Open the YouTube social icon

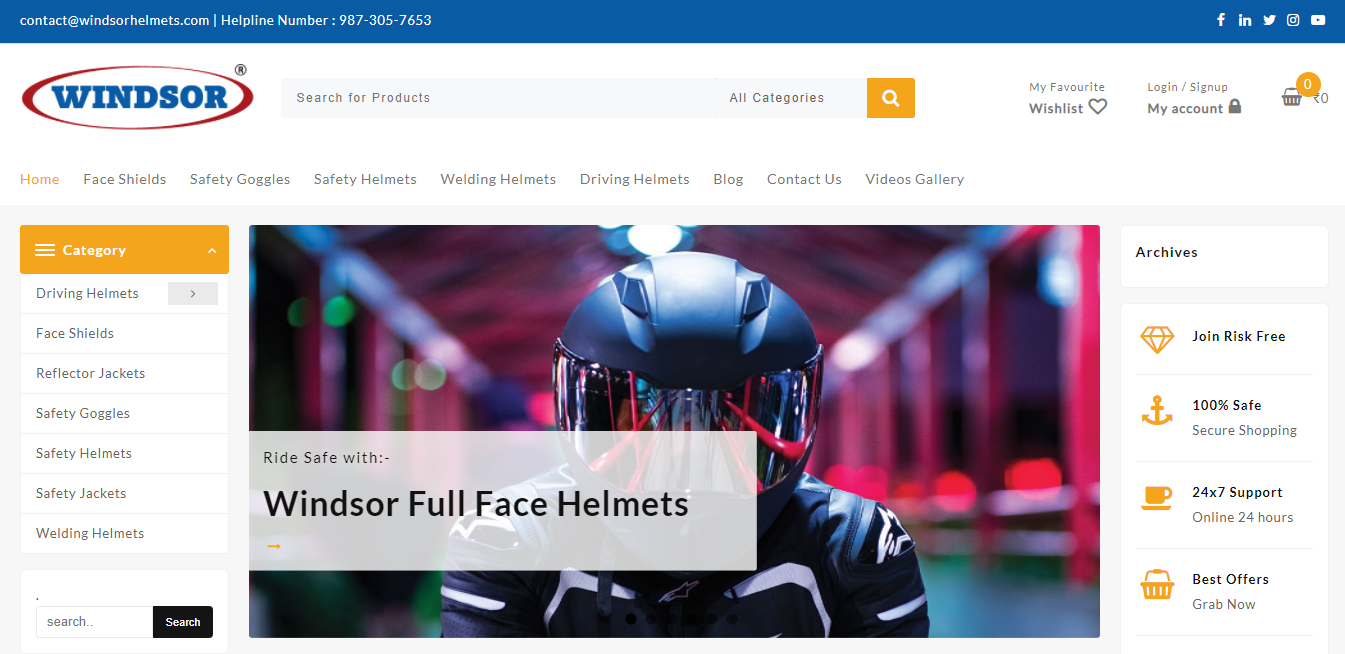pyautogui.click(x=1318, y=20)
